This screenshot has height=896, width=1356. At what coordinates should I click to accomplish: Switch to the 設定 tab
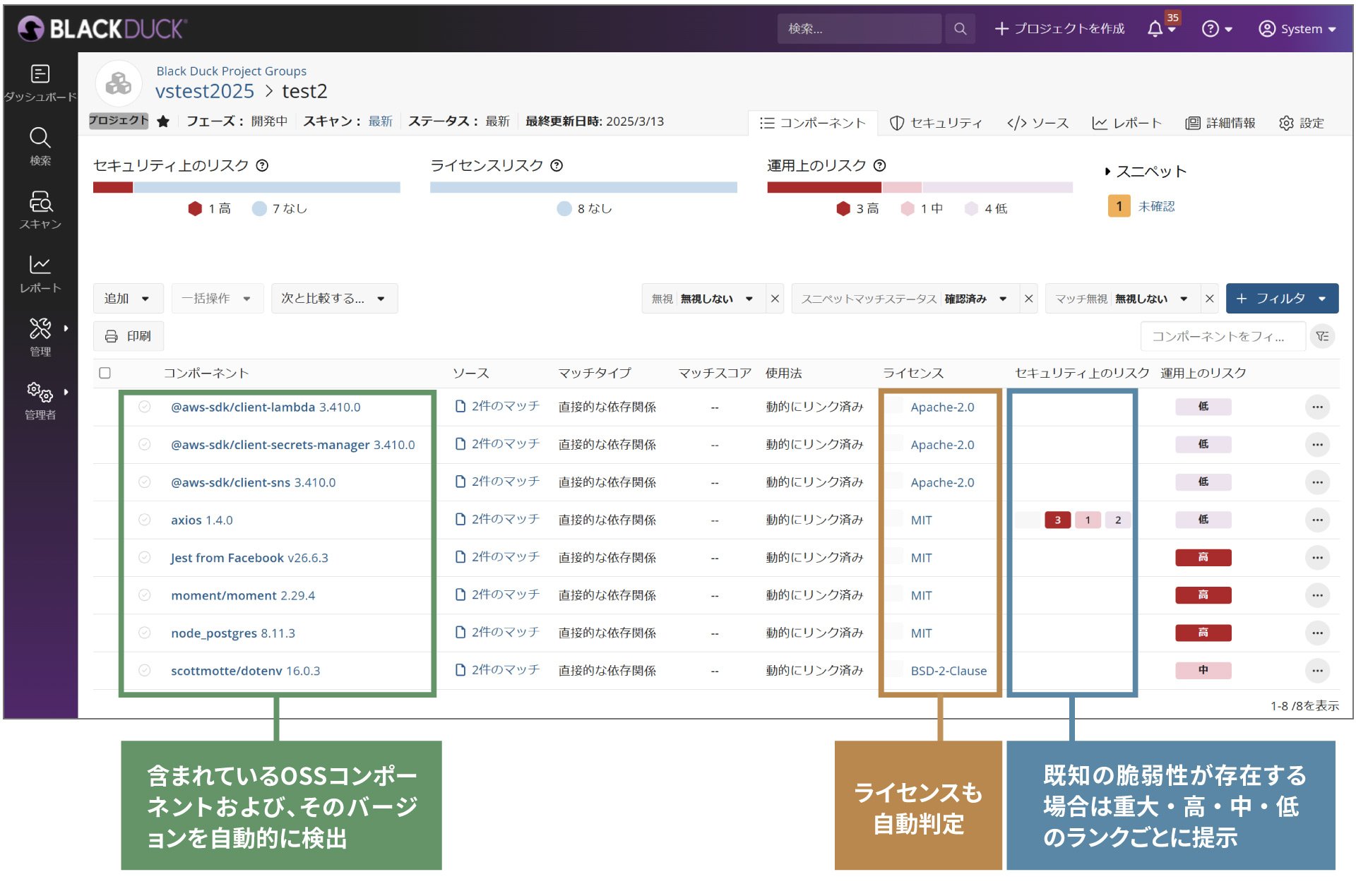point(1302,123)
